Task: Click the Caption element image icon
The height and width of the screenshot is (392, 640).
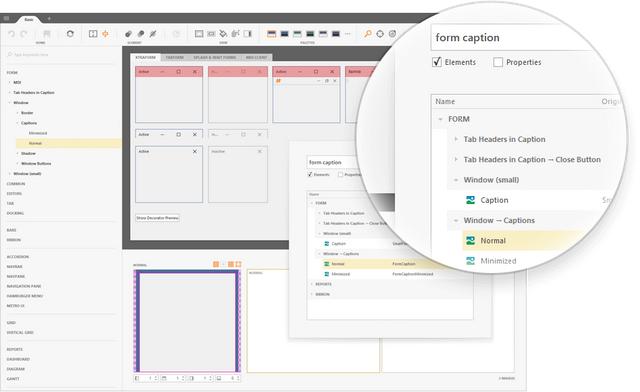Action: 470,200
